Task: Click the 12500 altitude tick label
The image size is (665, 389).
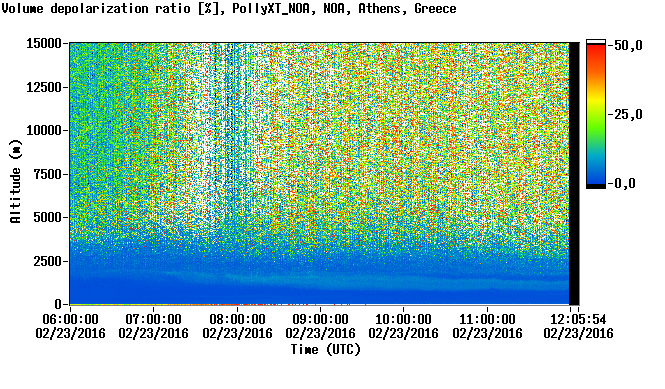Action: (x=44, y=87)
